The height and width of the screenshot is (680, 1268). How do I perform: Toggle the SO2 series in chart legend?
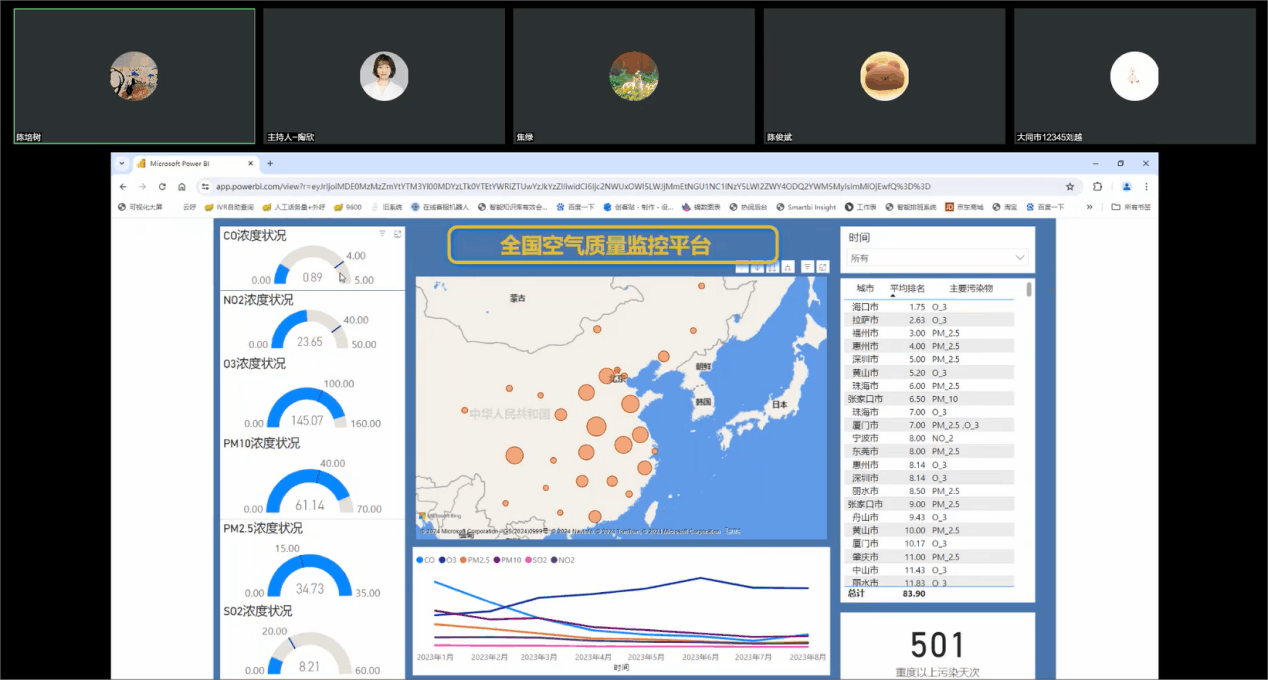point(537,560)
